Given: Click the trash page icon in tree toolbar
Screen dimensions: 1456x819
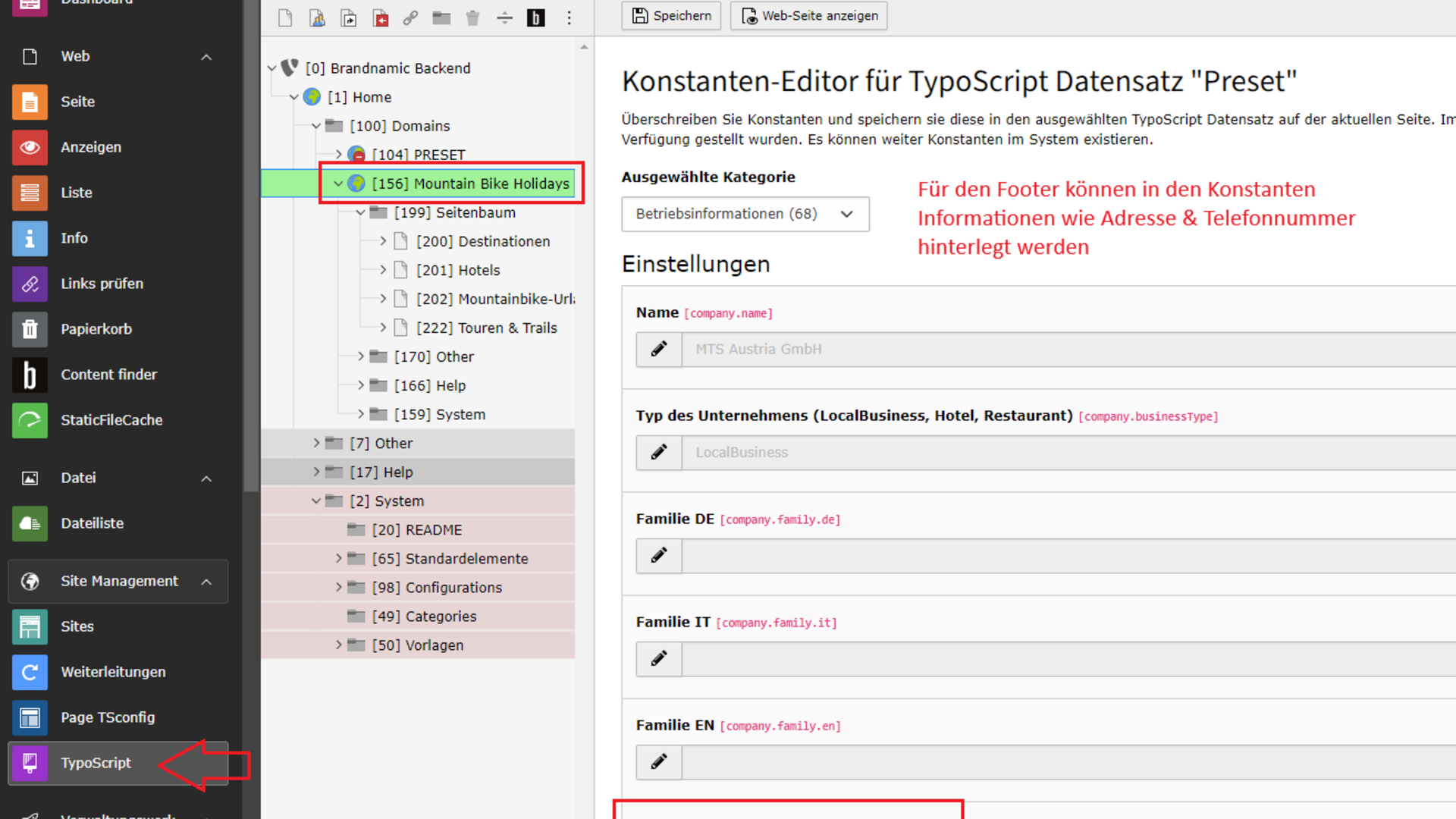Looking at the screenshot, I should [x=472, y=18].
